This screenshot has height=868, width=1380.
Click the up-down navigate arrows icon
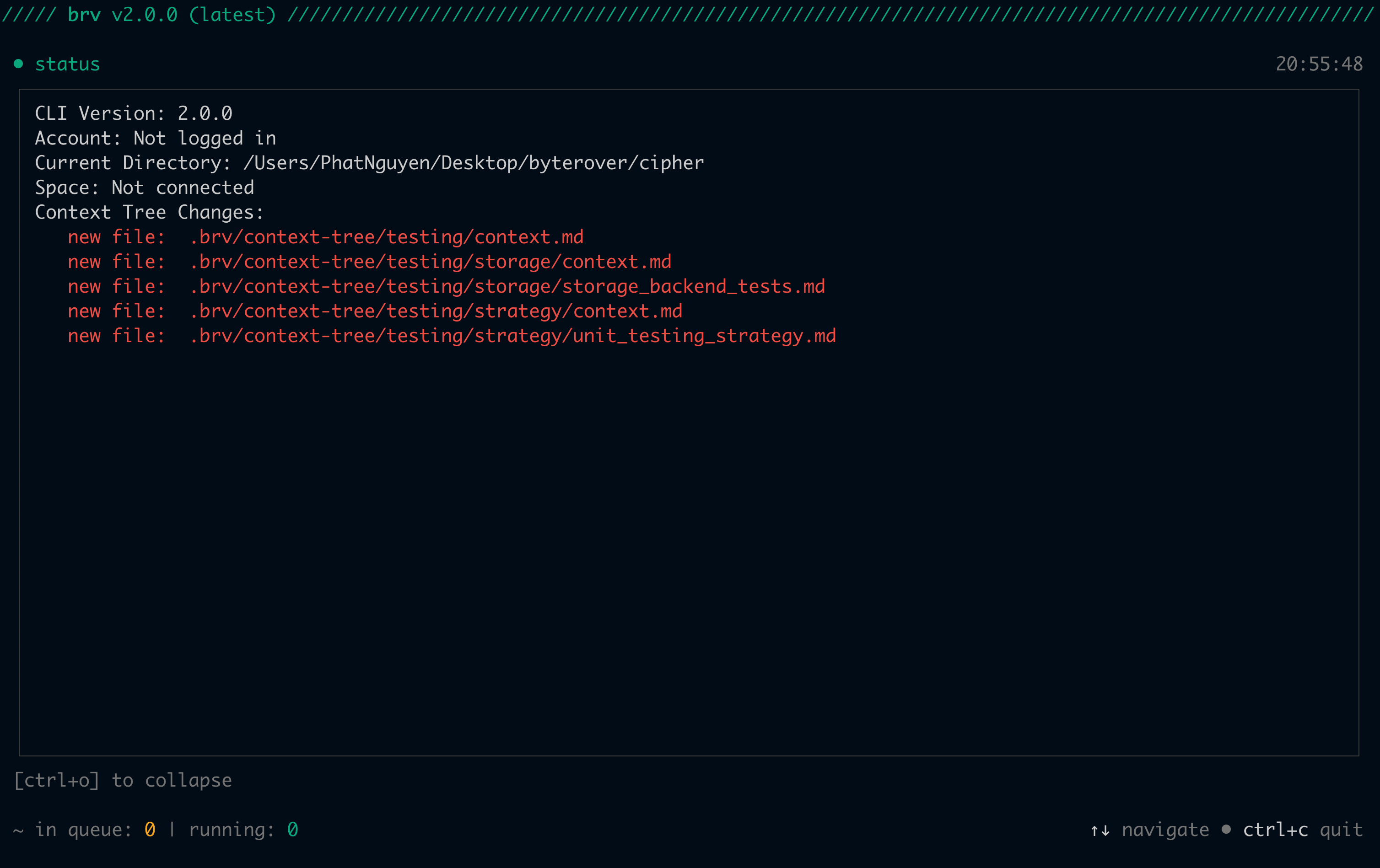pos(1100,830)
